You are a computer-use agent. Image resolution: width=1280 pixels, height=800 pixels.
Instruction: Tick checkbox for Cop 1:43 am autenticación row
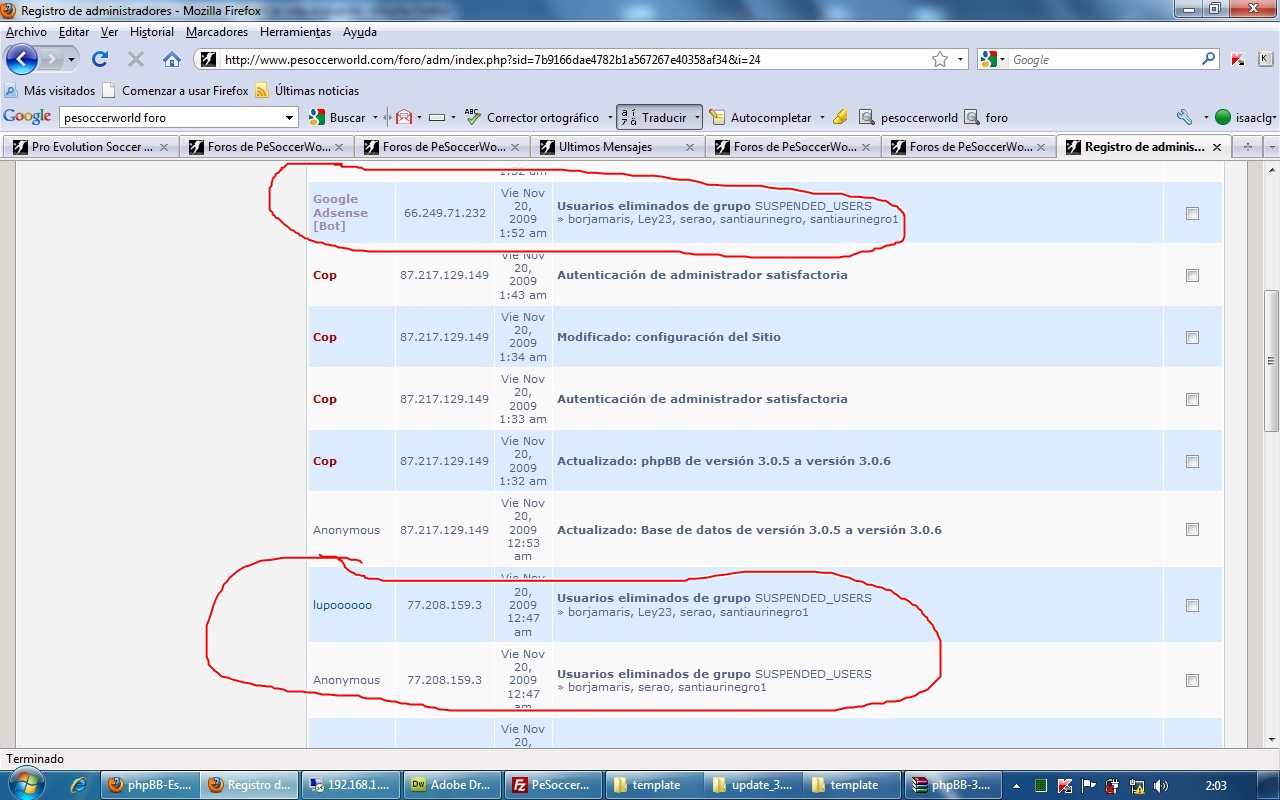click(1192, 275)
